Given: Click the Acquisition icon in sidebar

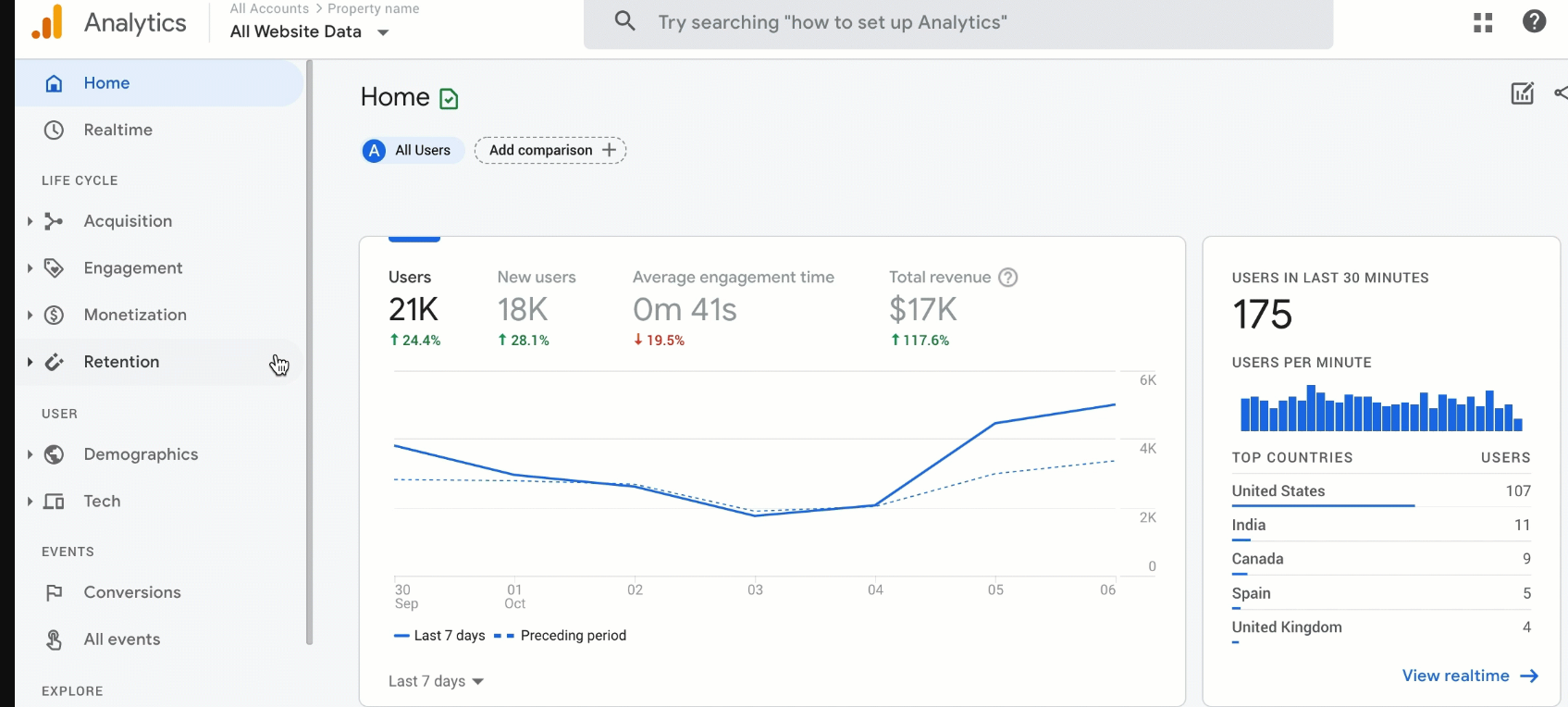Looking at the screenshot, I should tap(55, 221).
